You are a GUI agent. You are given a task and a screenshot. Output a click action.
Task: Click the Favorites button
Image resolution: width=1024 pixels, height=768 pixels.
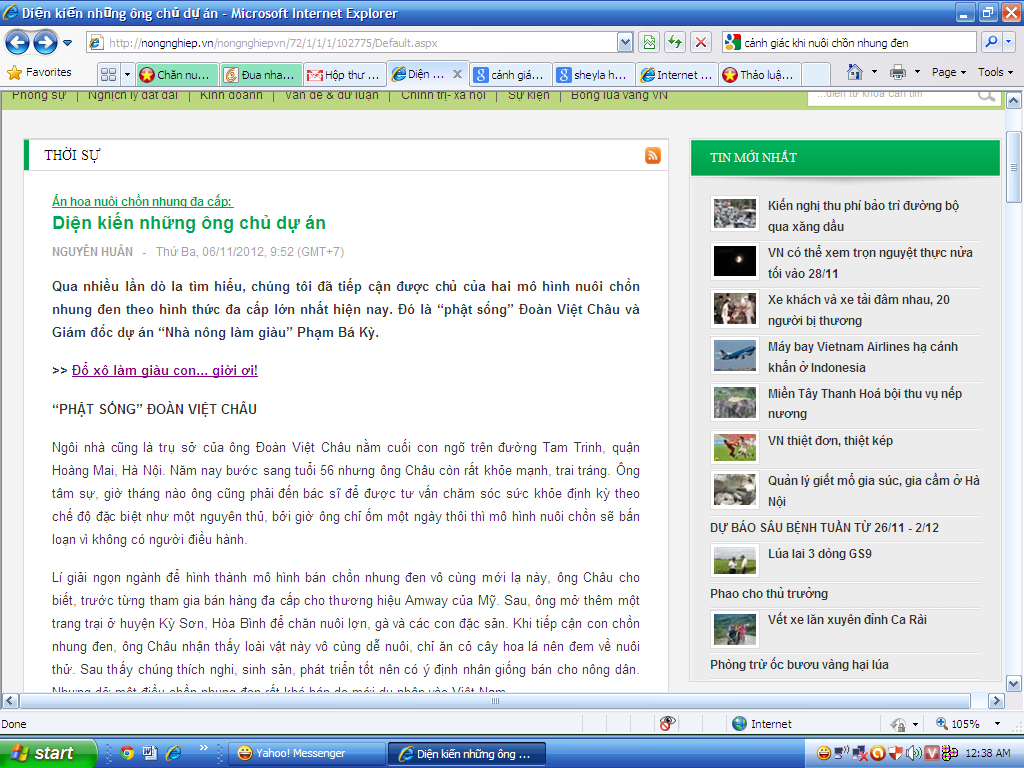pos(40,72)
